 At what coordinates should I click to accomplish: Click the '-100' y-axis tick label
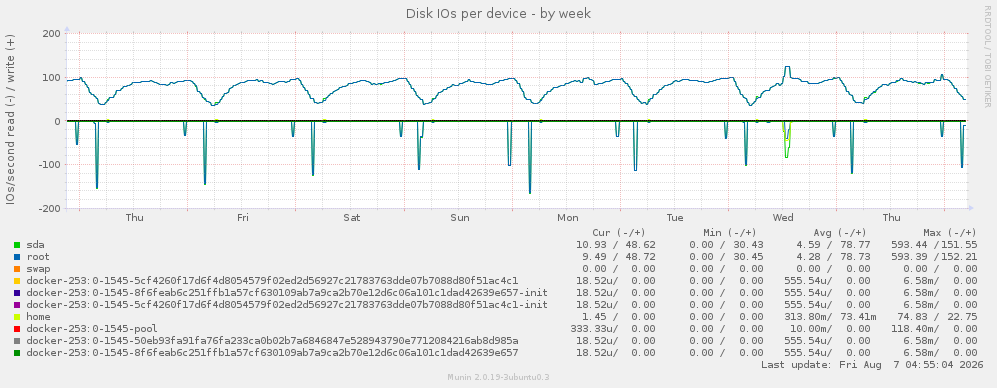click(x=50, y=165)
